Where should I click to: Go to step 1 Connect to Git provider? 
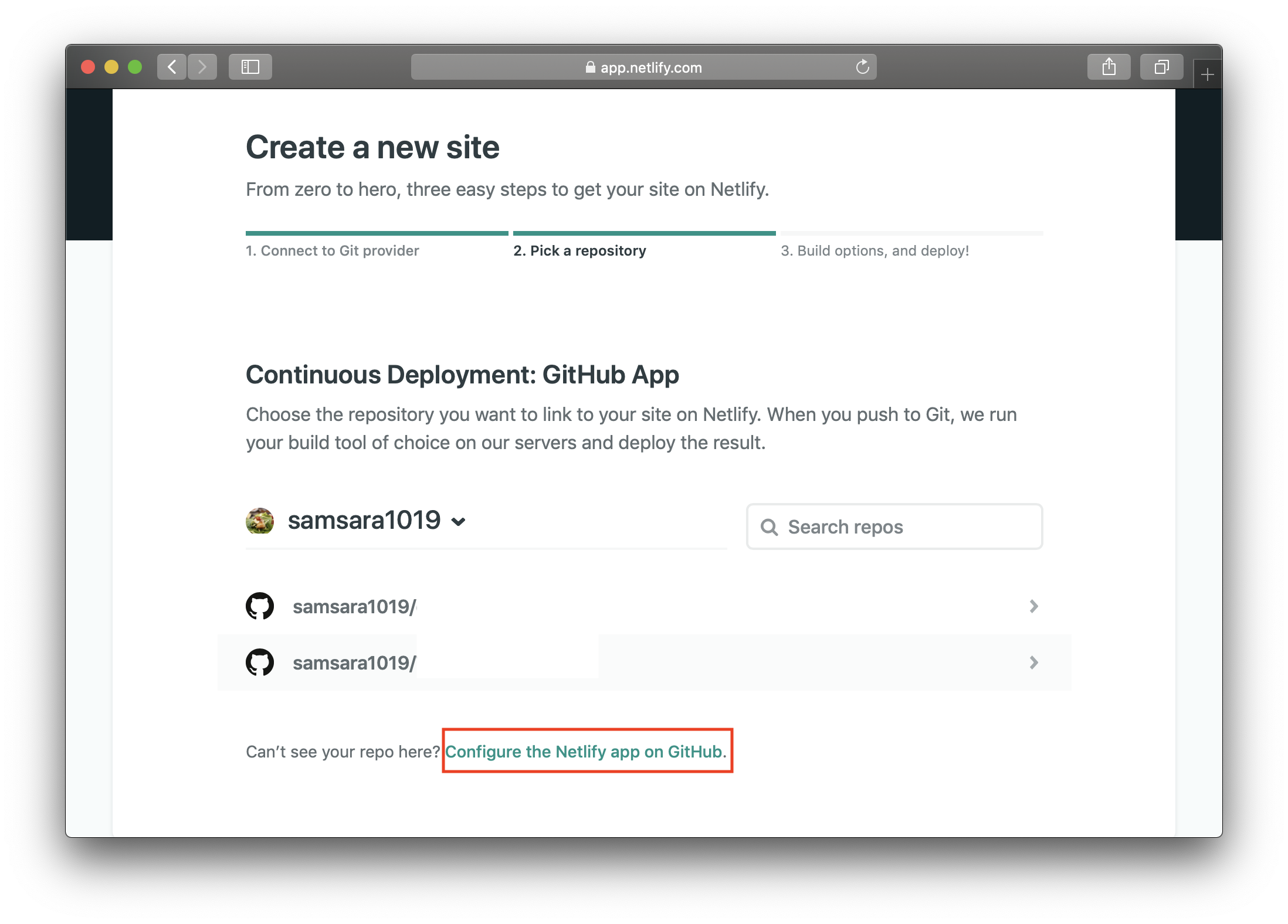332,251
